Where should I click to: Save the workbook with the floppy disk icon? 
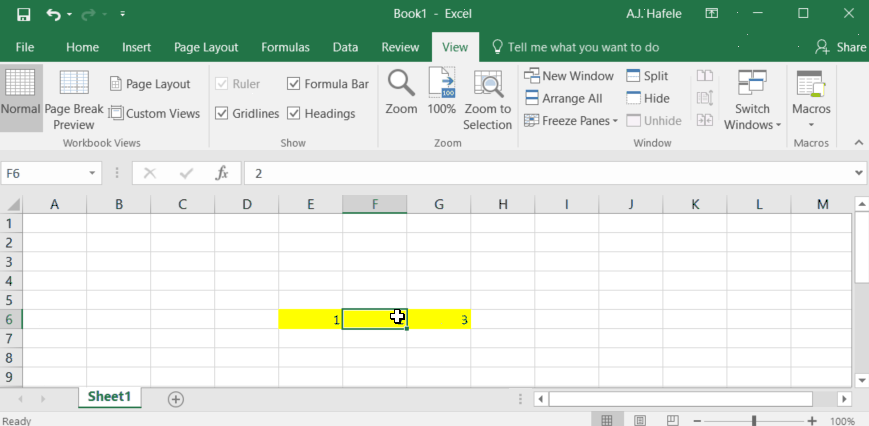coord(23,14)
